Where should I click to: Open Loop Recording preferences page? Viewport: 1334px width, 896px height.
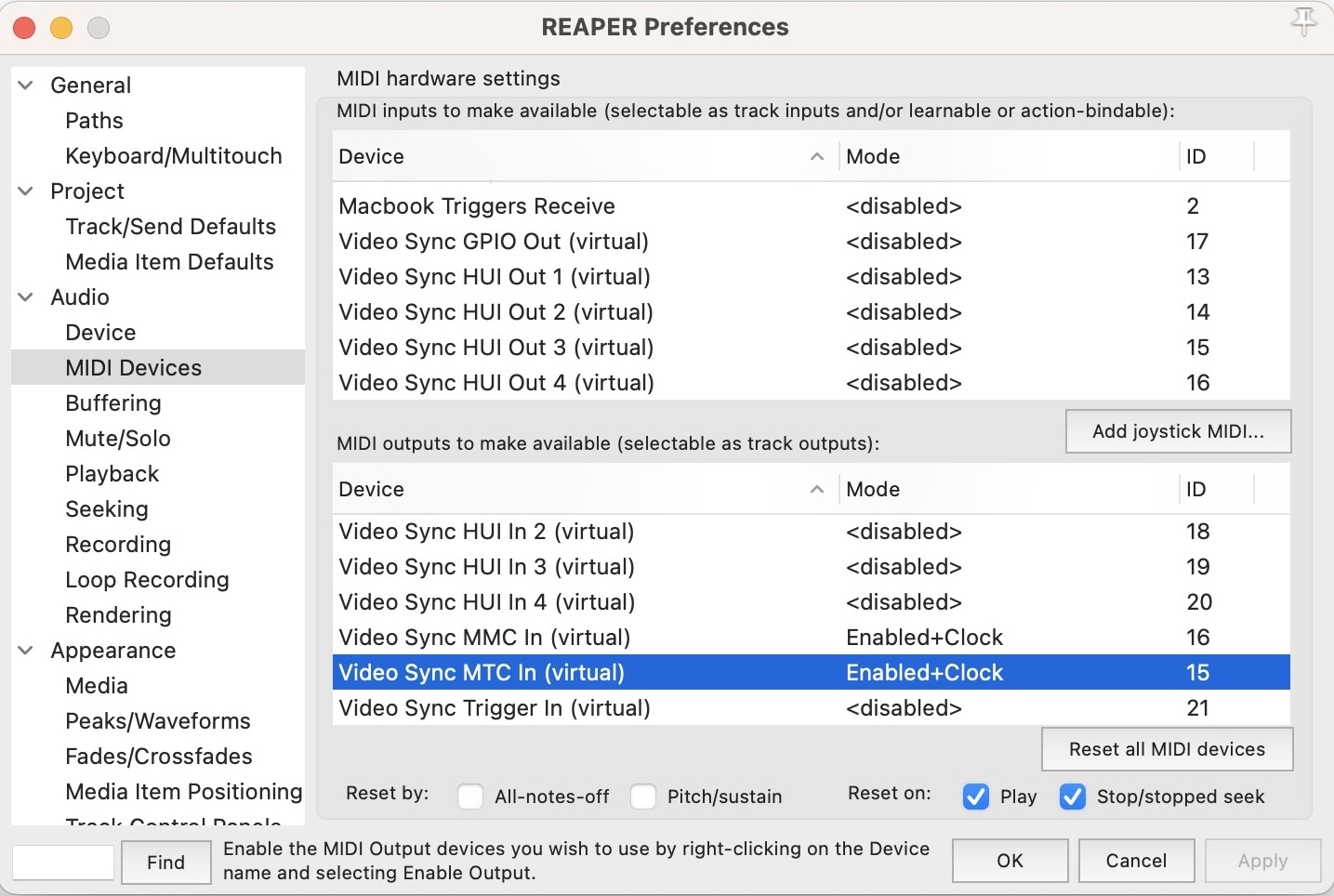pyautogui.click(x=147, y=580)
